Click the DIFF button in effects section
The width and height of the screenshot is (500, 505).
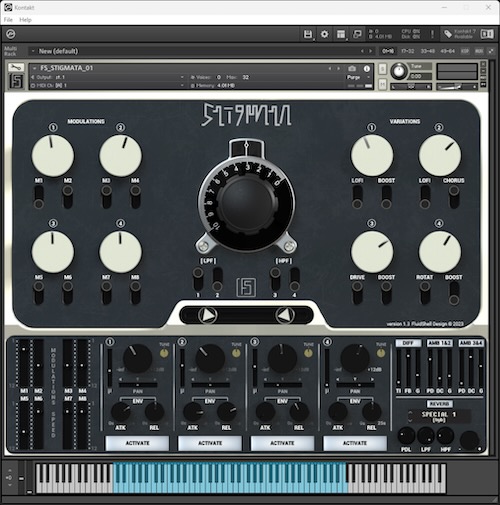point(408,343)
